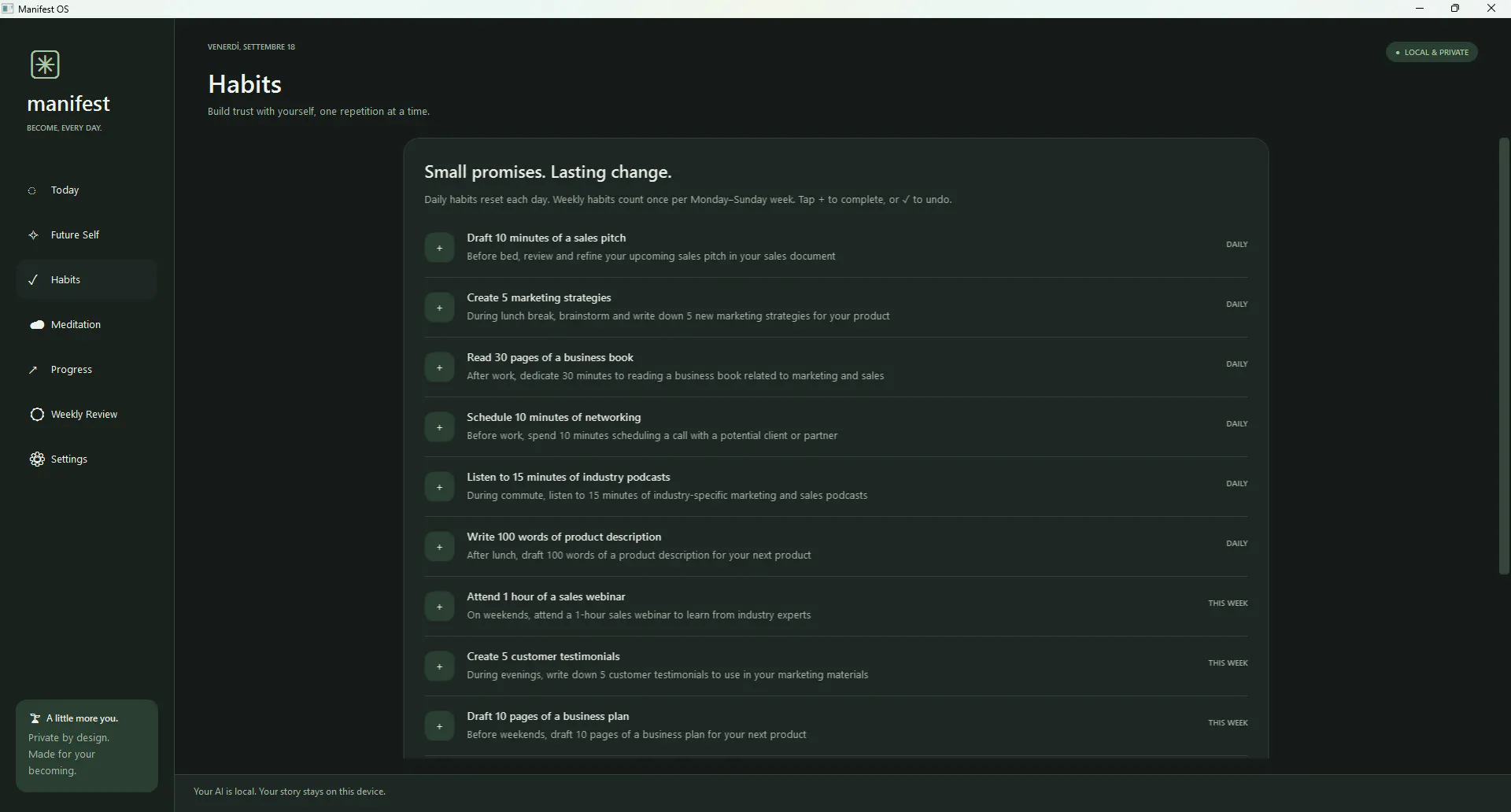The width and height of the screenshot is (1511, 812).
Task: Click the manifest wordmark
Action: point(68,104)
